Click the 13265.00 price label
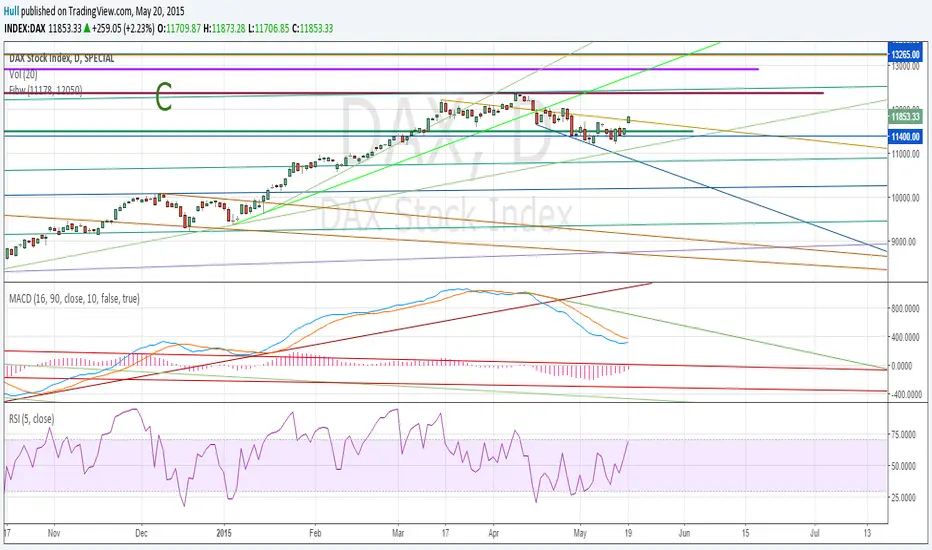932x550 pixels. (905, 54)
